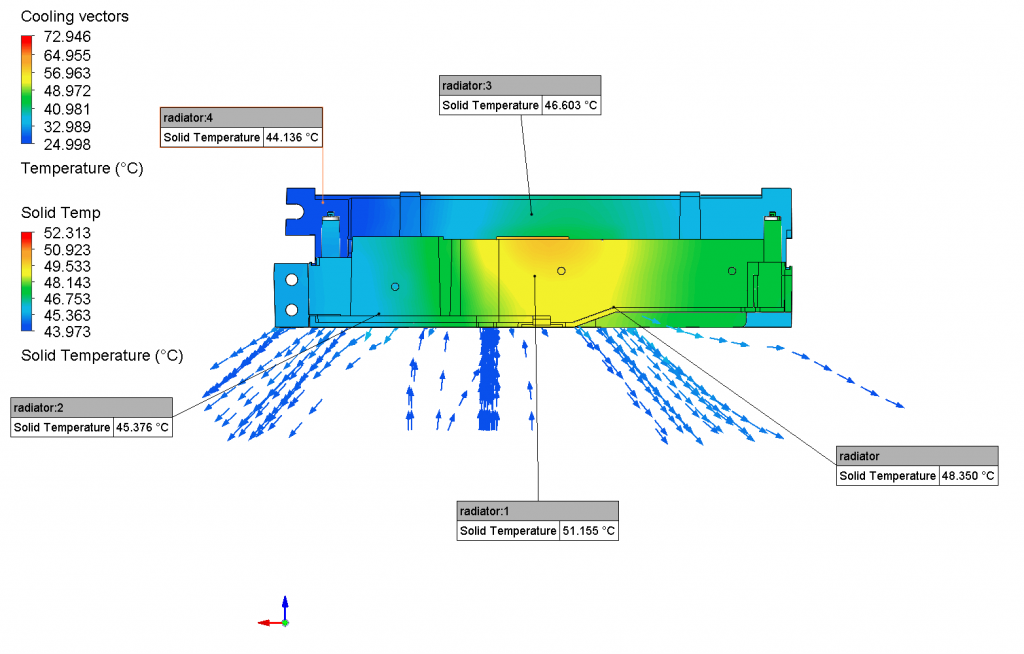Click the radiator:1 callout title
This screenshot has width=1024, height=654.
537,511
